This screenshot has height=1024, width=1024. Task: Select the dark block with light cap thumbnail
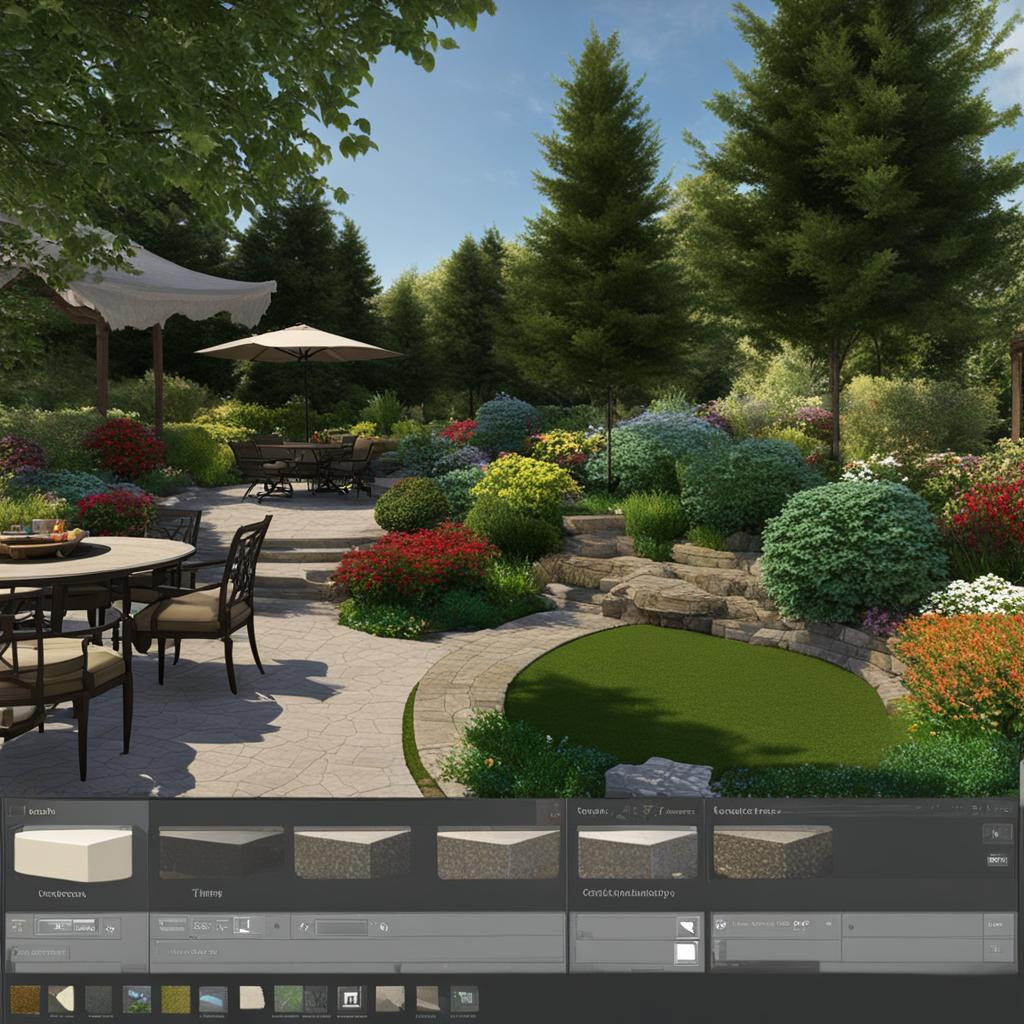tap(221, 852)
